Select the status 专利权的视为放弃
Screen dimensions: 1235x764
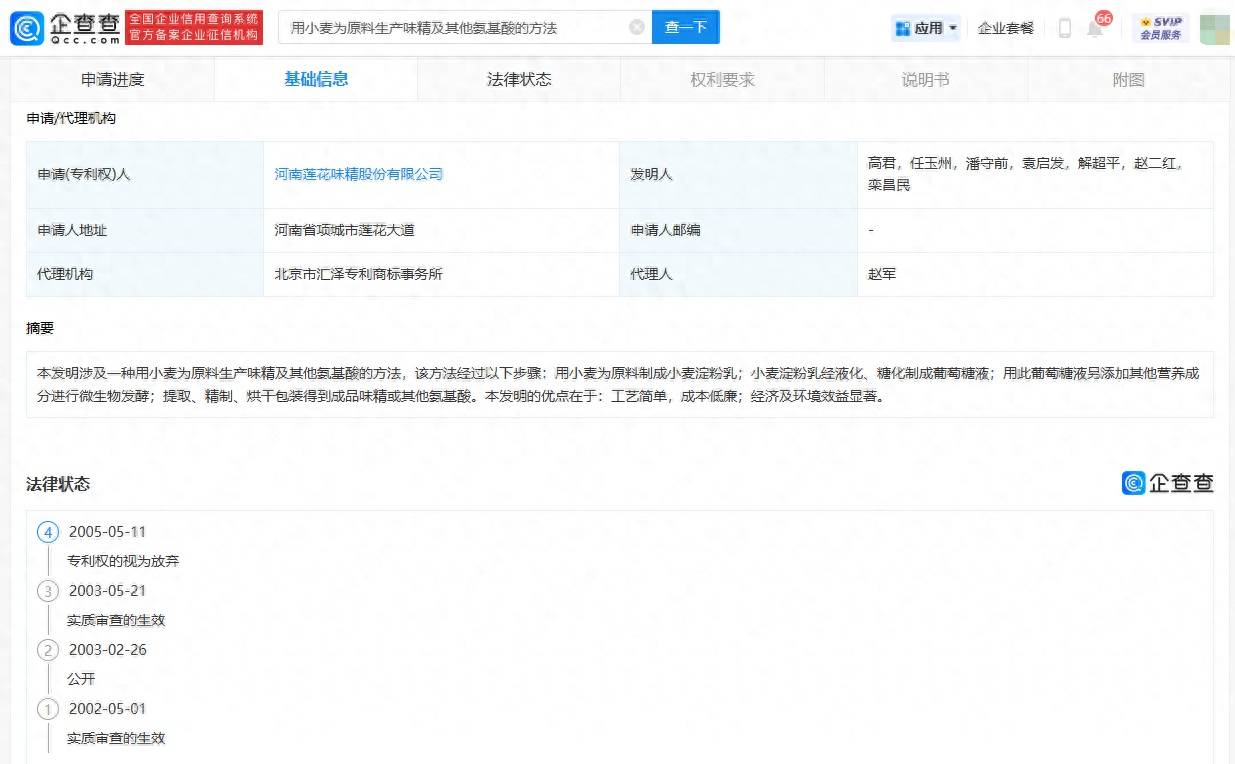123,561
